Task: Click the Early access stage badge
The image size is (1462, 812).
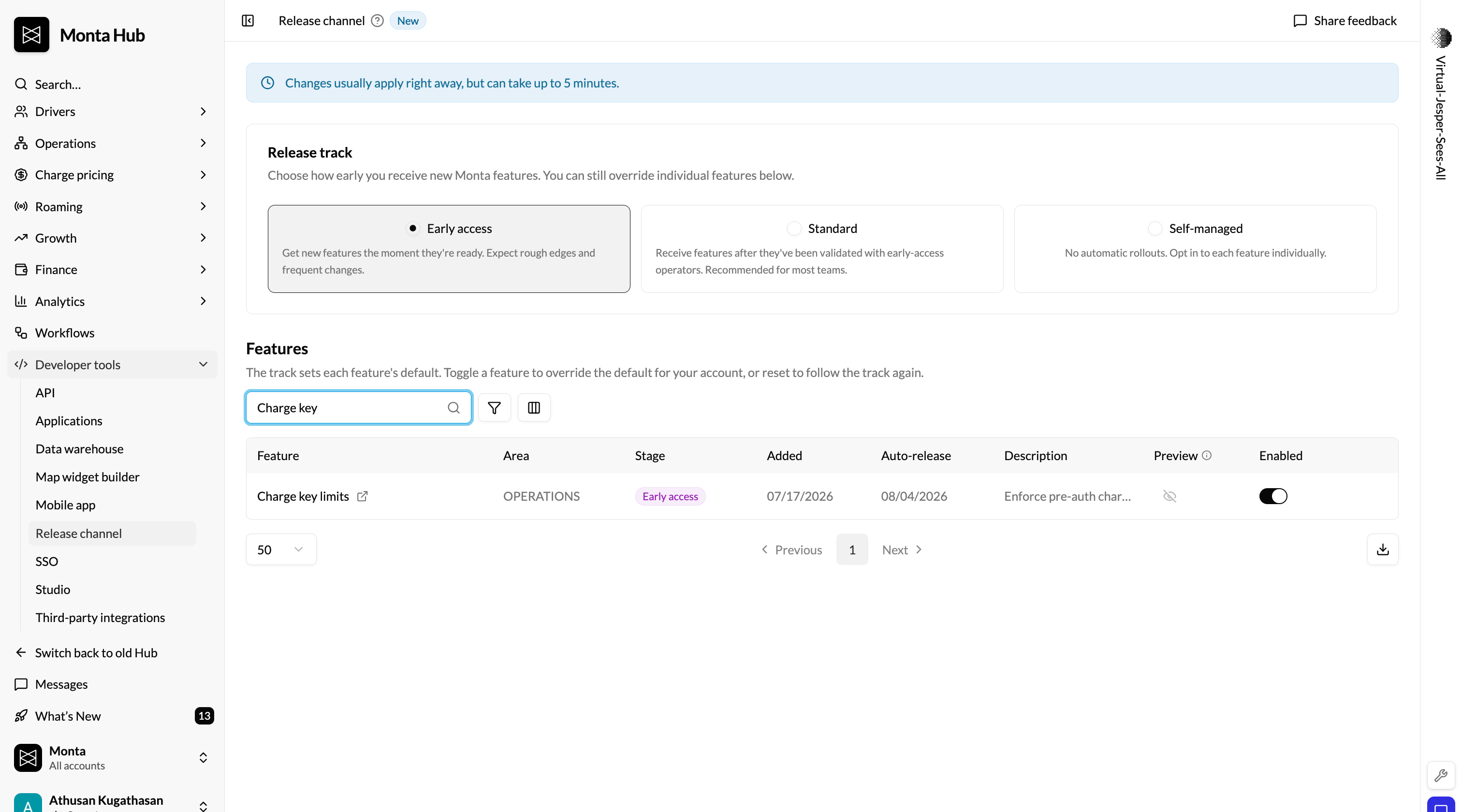Action: (670, 496)
